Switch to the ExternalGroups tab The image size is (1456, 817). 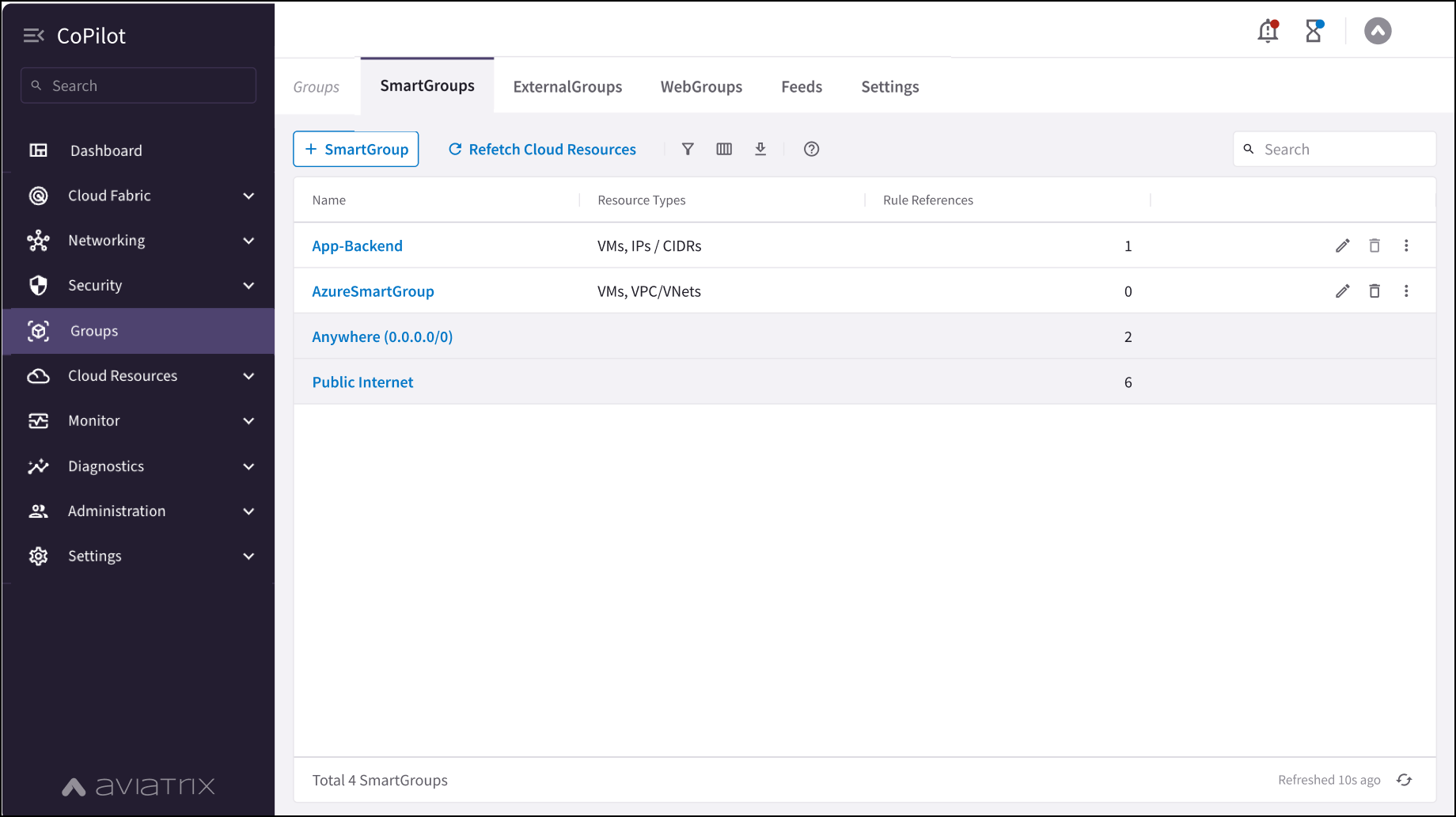(567, 86)
